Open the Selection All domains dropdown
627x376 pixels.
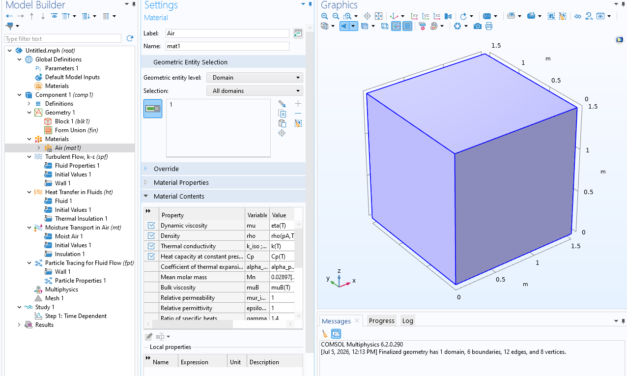pyautogui.click(x=255, y=91)
